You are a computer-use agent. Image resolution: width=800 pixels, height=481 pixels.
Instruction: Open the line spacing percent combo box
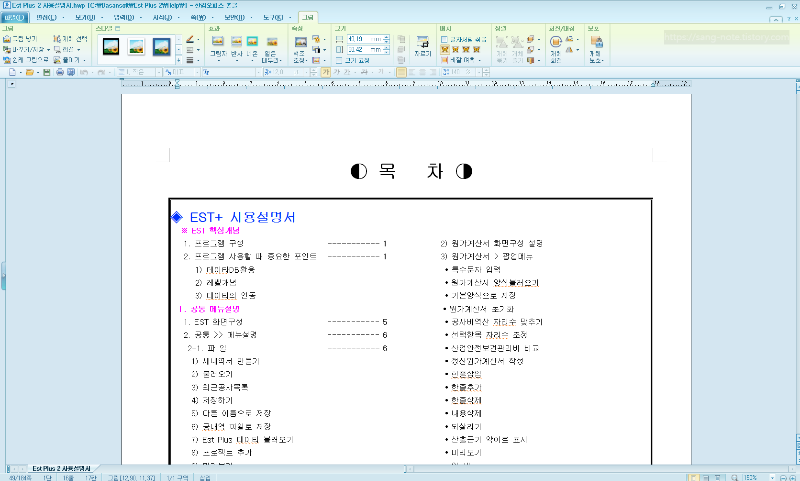pos(462,72)
